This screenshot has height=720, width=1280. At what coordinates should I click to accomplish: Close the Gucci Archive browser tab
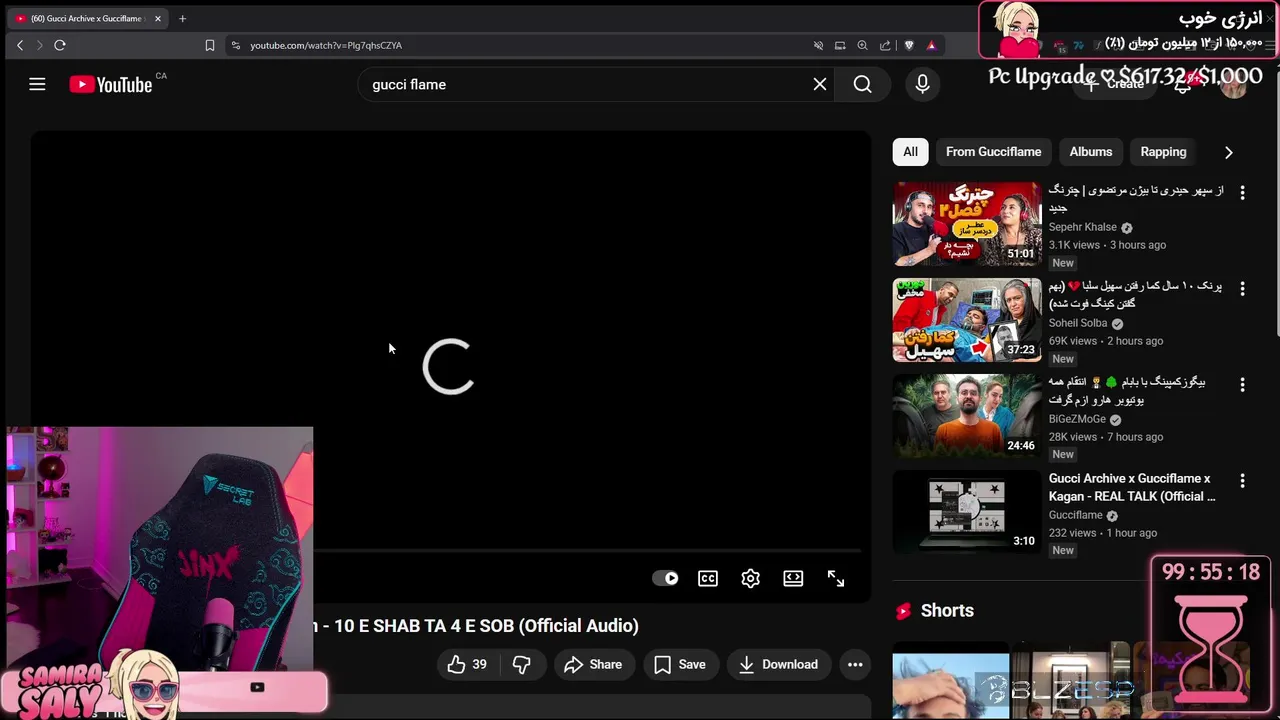coord(157,19)
